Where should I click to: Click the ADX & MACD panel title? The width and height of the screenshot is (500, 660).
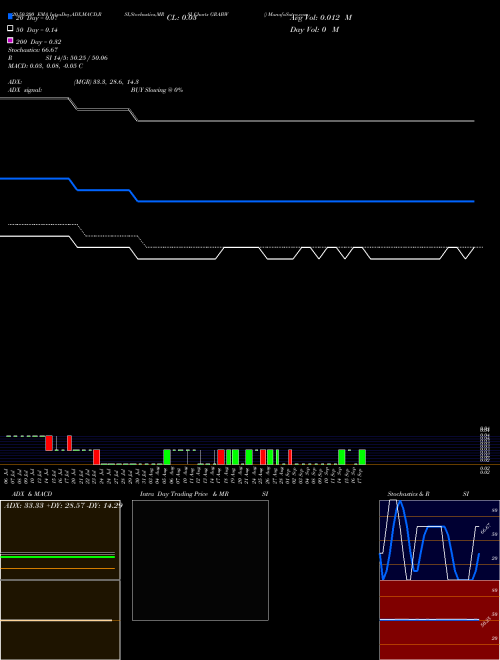[x=32, y=494]
